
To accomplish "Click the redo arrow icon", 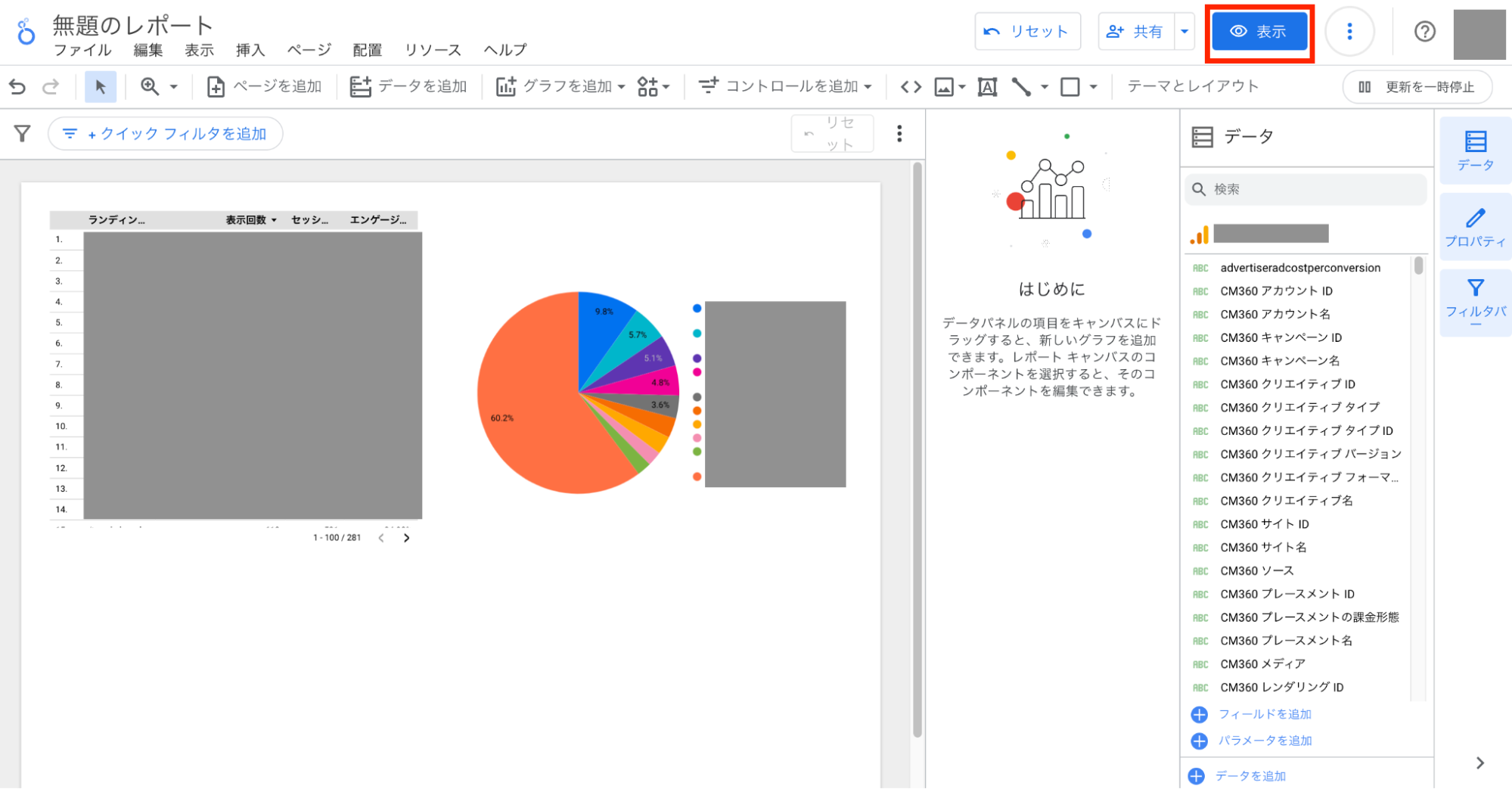I will tap(51, 87).
